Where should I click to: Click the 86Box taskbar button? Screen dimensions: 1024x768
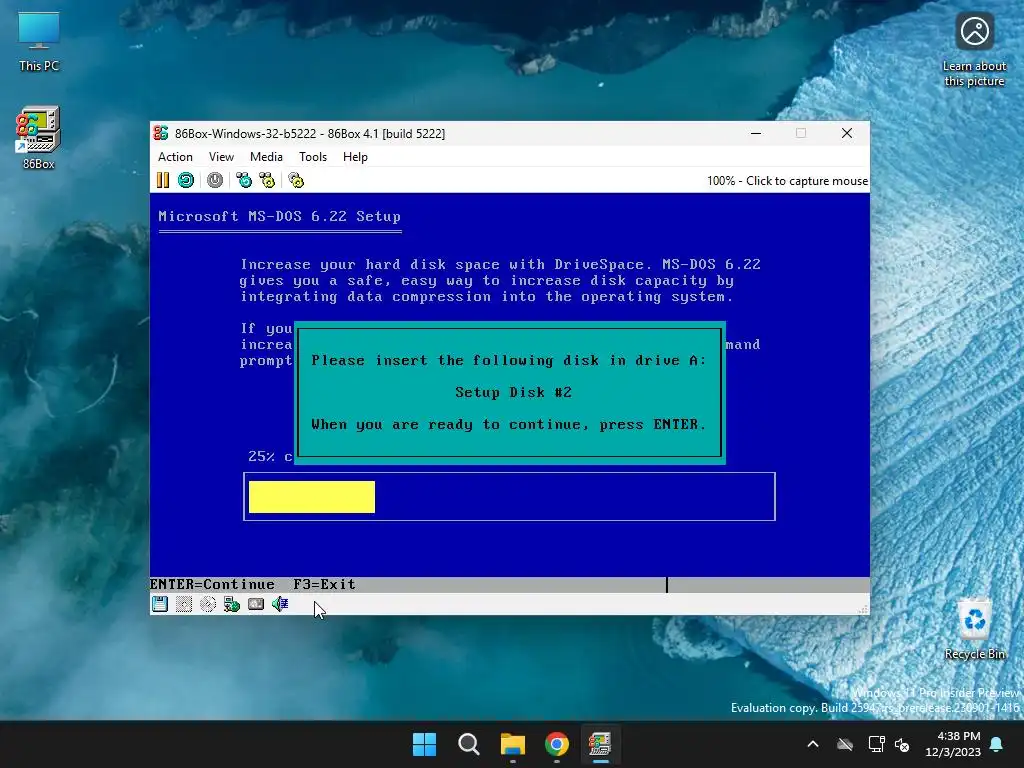tap(600, 744)
